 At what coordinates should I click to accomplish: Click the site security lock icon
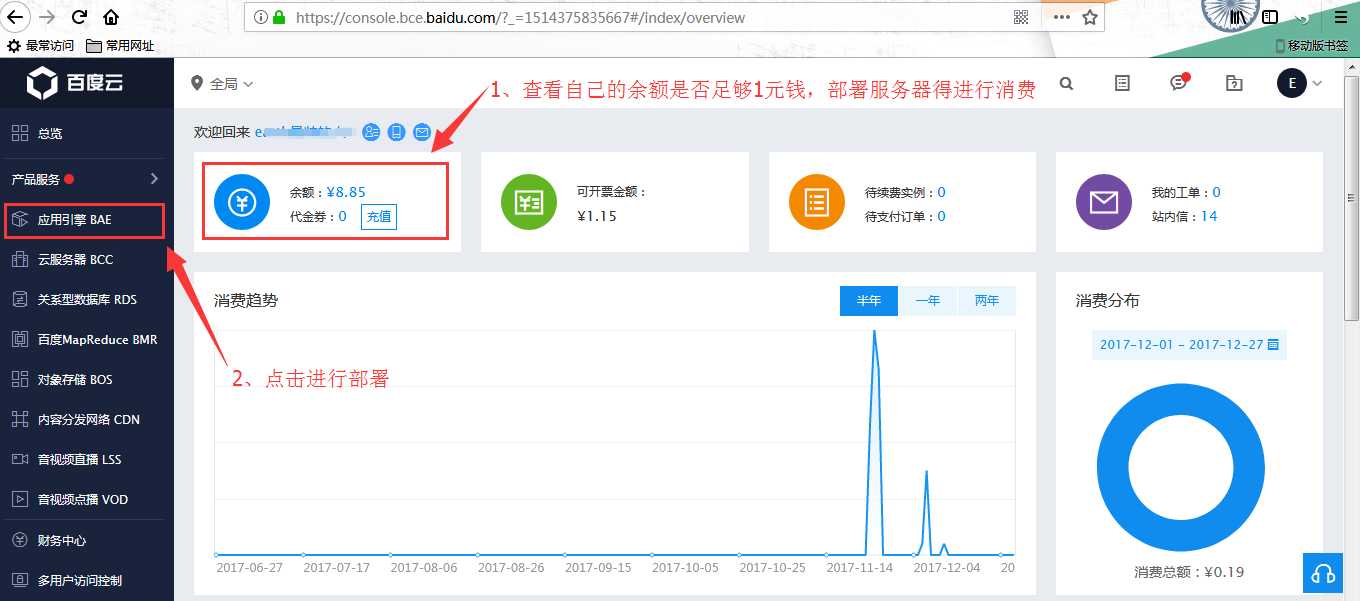(278, 17)
